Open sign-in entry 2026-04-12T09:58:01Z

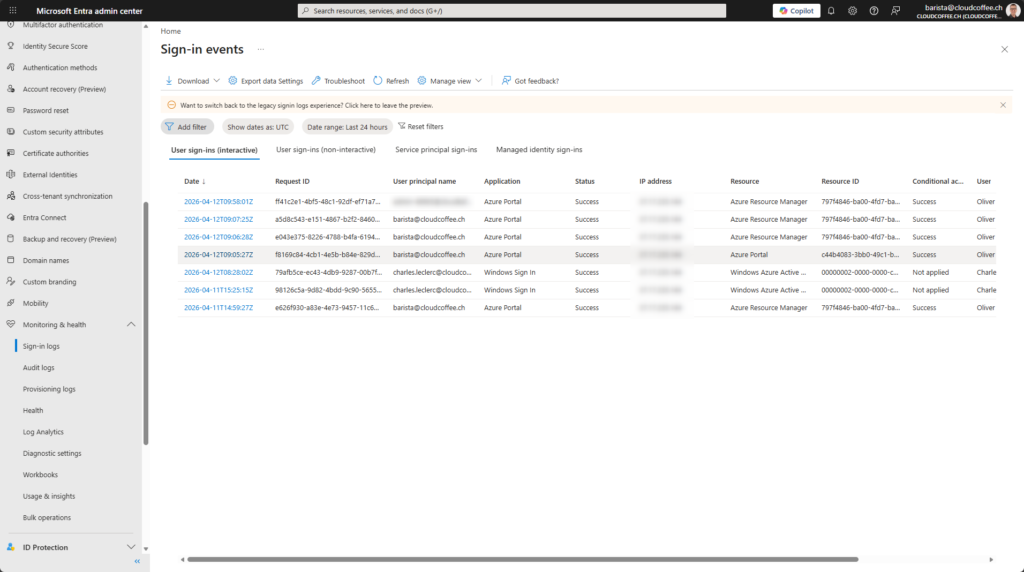218,202
